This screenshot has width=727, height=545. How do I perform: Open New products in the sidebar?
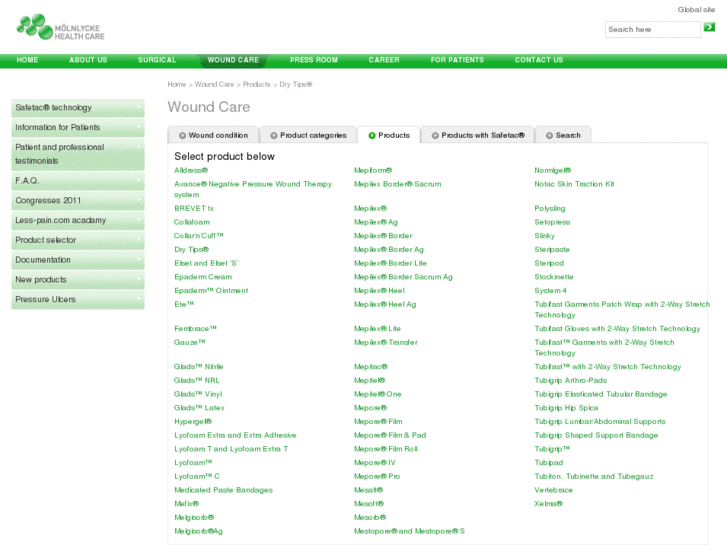[78, 280]
